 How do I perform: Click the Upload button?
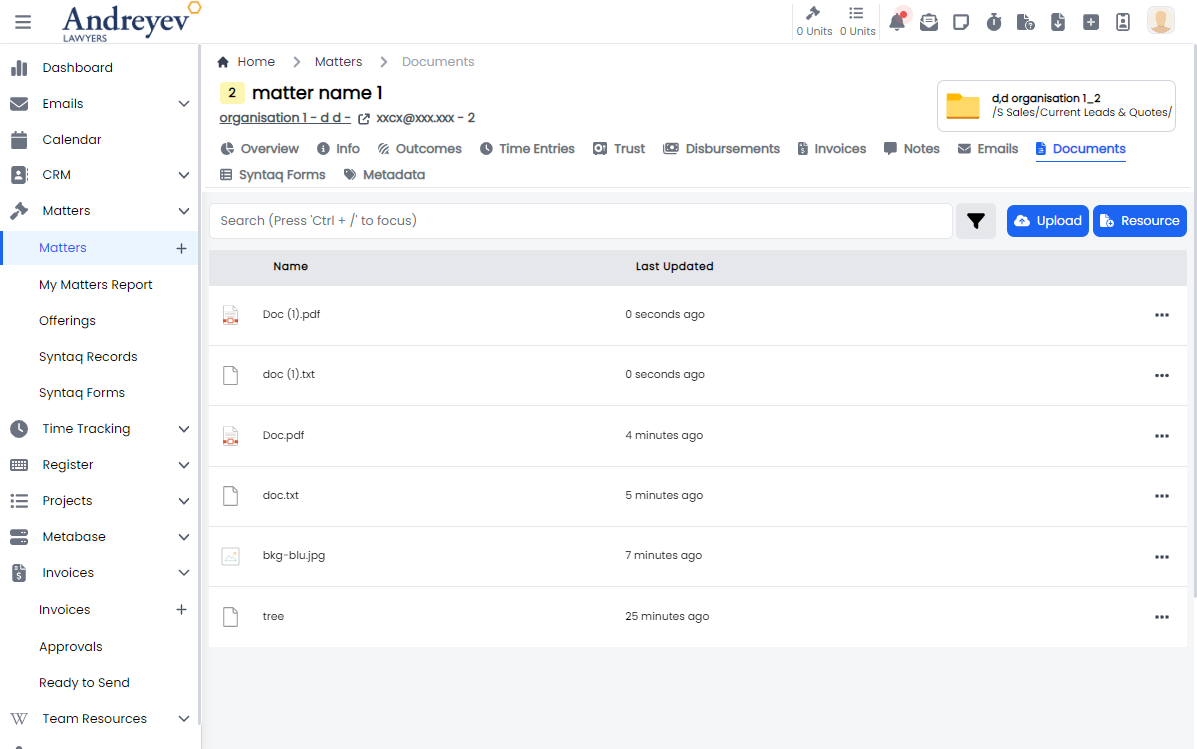point(1047,221)
